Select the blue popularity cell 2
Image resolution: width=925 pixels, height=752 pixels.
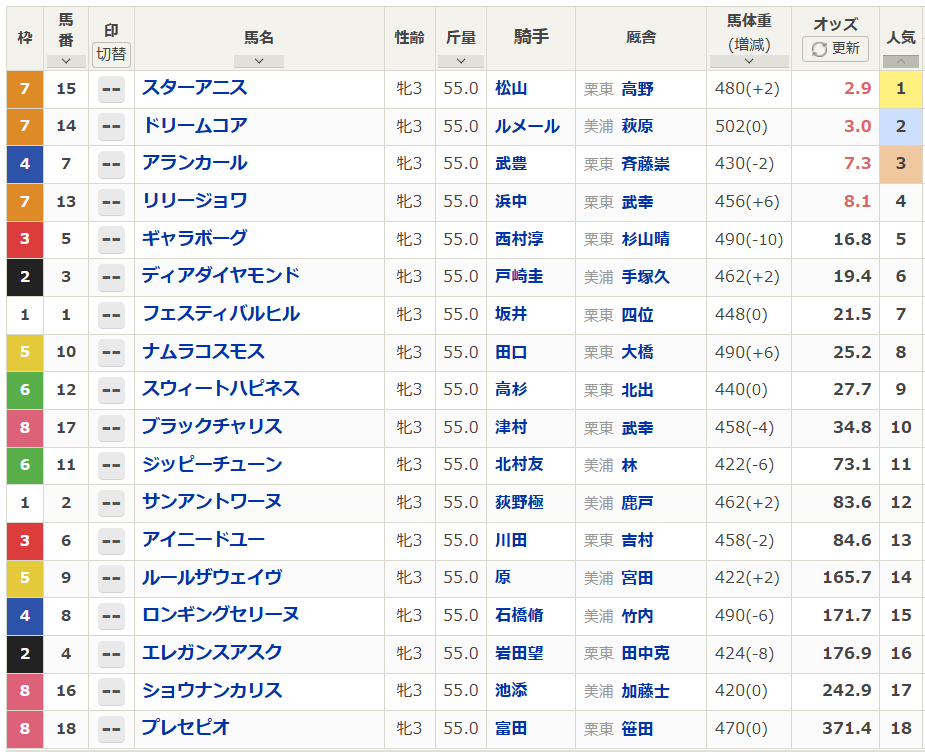[900, 126]
